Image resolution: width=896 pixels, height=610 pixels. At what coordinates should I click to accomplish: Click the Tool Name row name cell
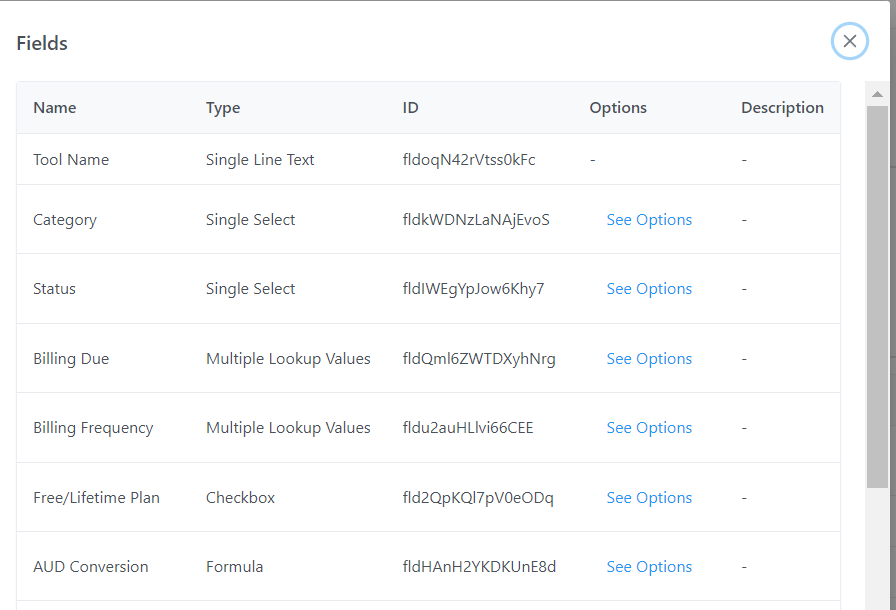tap(71, 160)
